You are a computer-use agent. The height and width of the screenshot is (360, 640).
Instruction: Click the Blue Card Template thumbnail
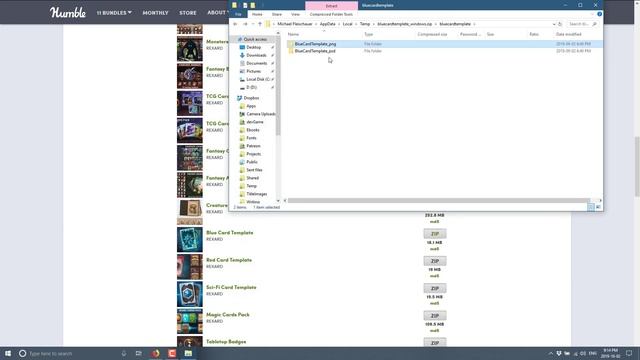click(190, 240)
